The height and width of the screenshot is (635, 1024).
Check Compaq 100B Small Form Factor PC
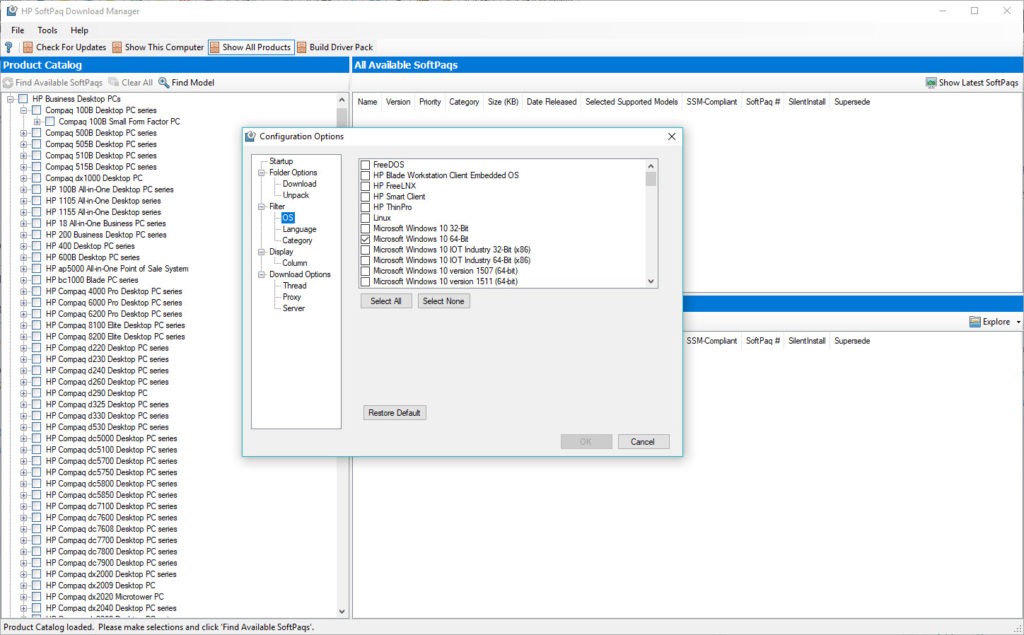[x=50, y=122]
